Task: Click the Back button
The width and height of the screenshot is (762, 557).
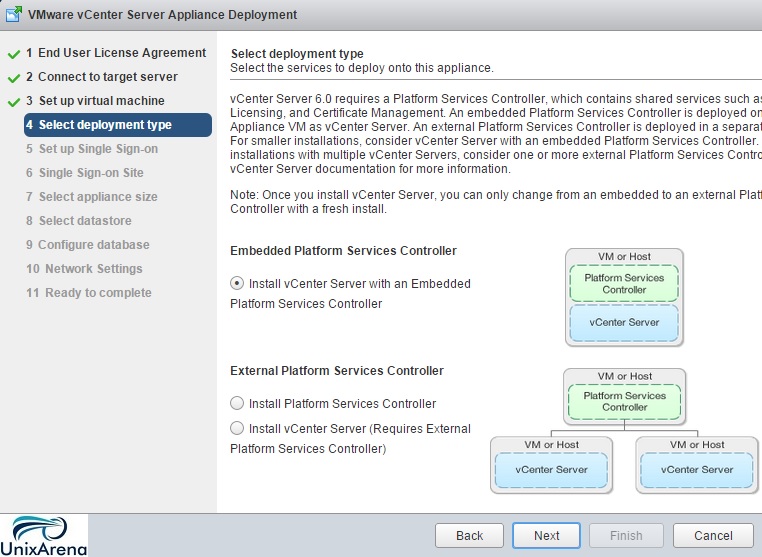Action: (469, 536)
